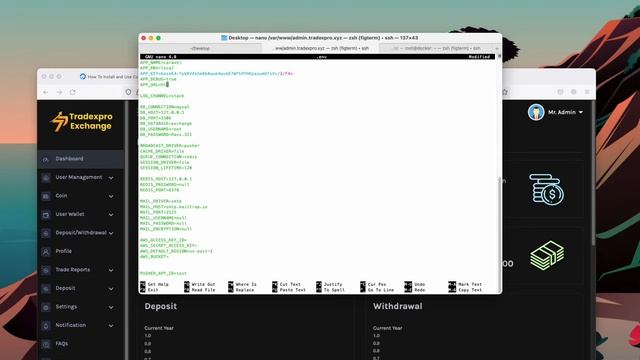This screenshot has height=360, width=640.
Task: Click the green cash stack icon card
Action: coord(547,255)
